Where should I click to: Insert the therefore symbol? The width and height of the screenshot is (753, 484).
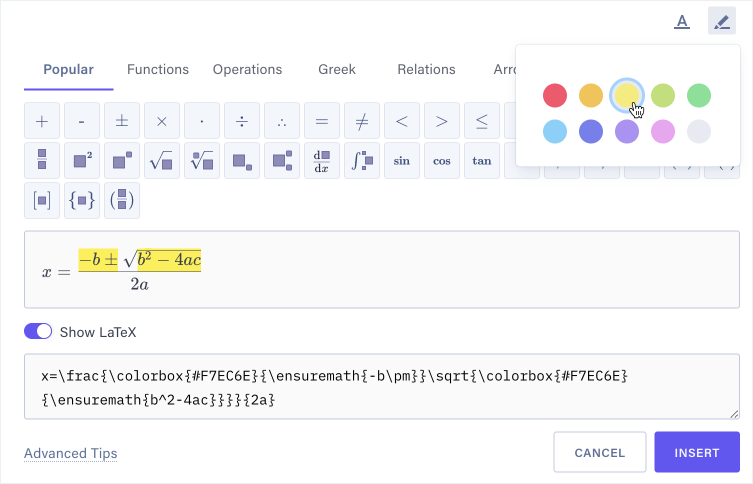[282, 121]
